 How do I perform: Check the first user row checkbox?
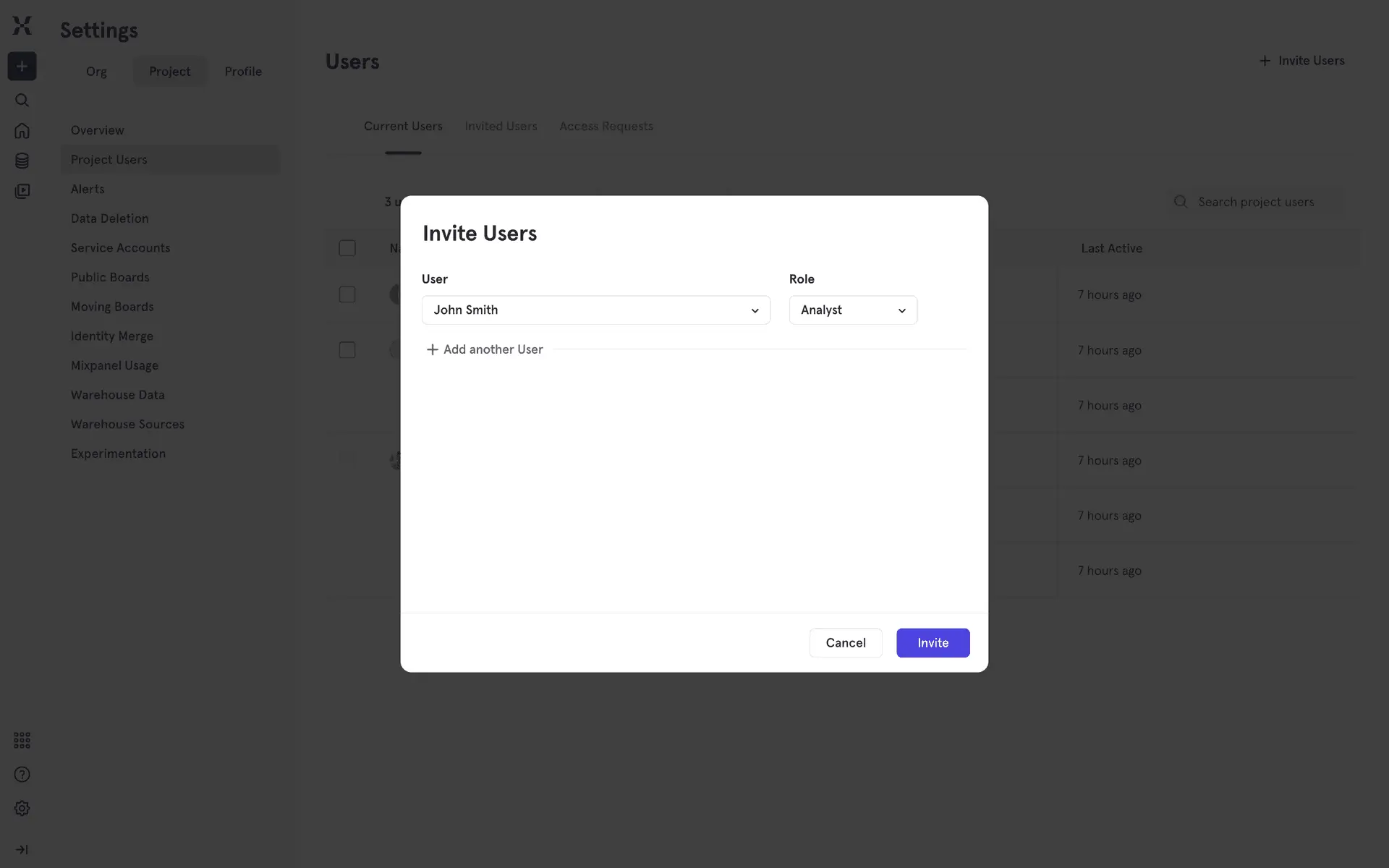coord(347,294)
